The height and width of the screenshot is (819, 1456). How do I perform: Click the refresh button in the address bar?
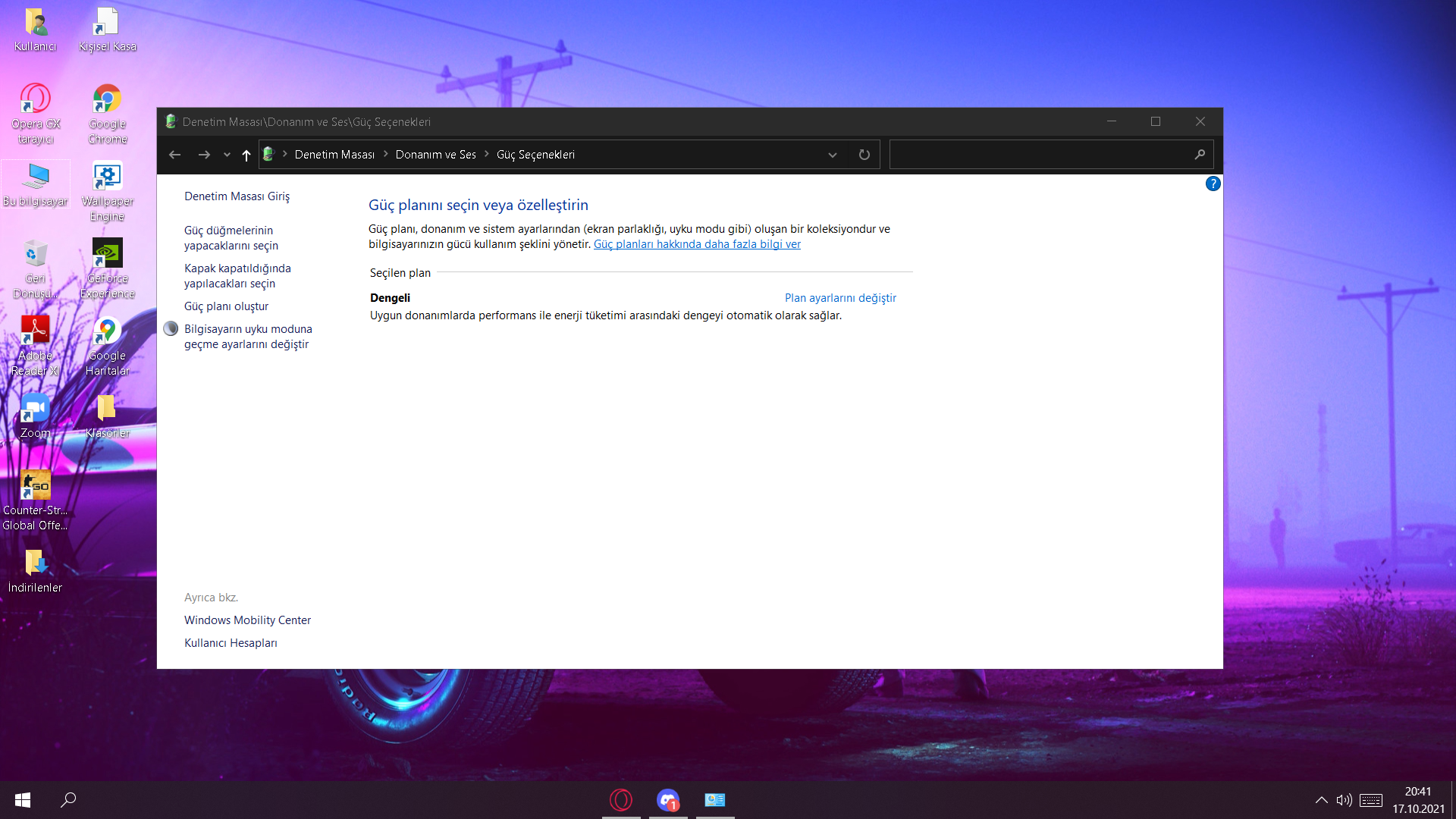click(x=864, y=155)
